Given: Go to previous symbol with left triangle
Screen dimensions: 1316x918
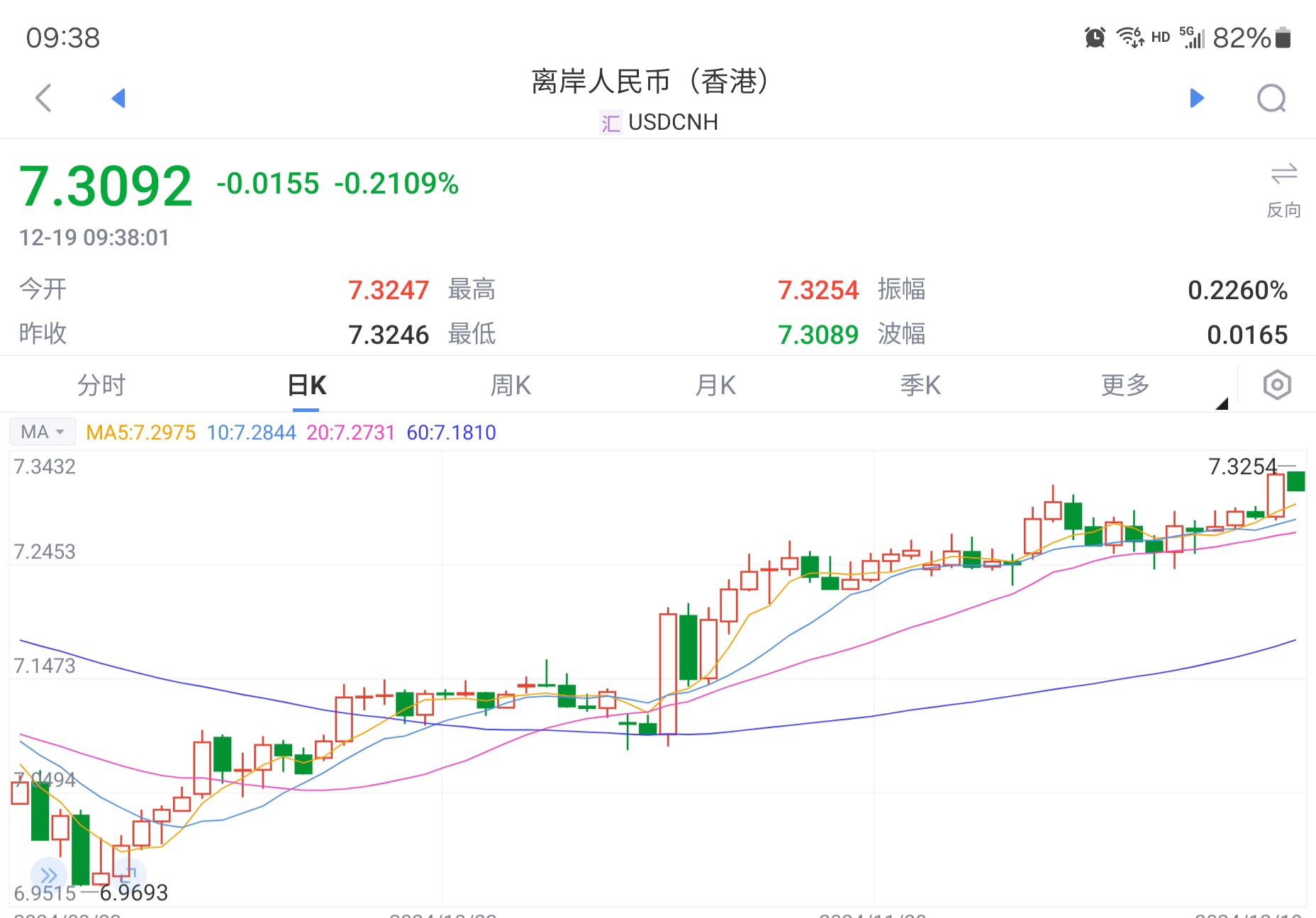Looking at the screenshot, I should (x=118, y=98).
